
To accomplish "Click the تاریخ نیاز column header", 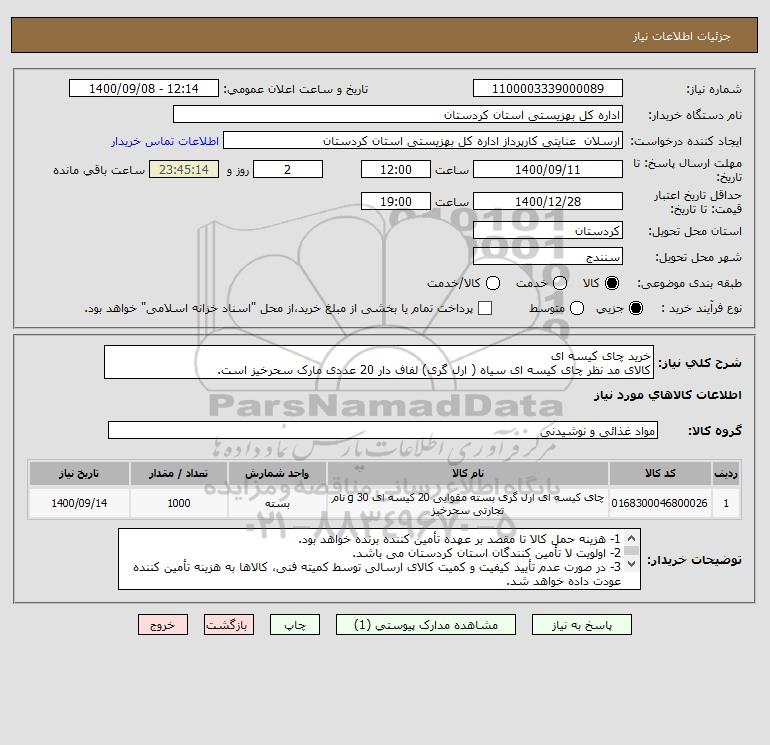I will point(79,473).
